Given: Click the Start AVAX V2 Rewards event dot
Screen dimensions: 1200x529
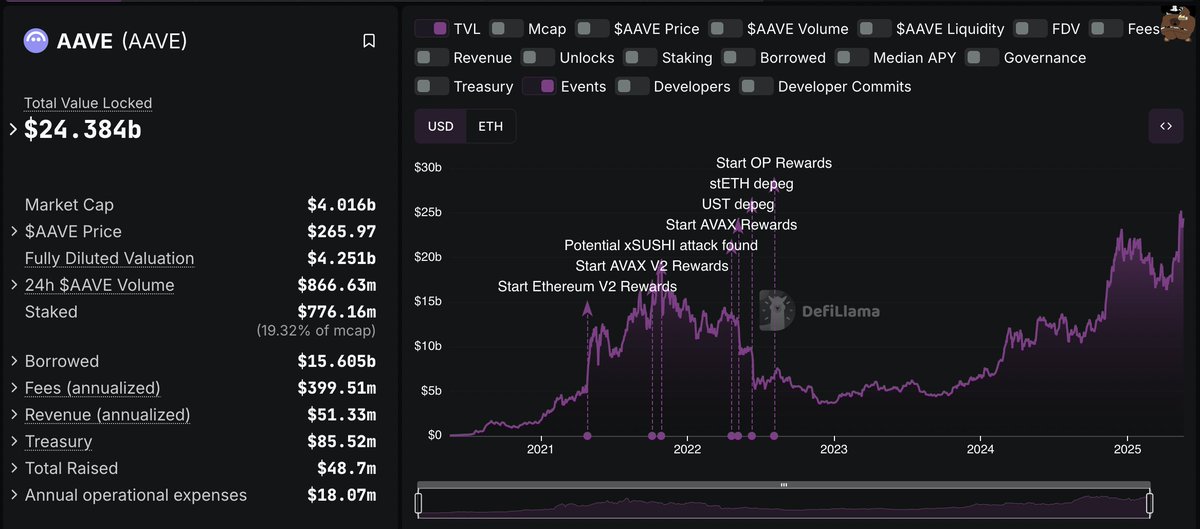Looking at the screenshot, I should coord(652,436).
